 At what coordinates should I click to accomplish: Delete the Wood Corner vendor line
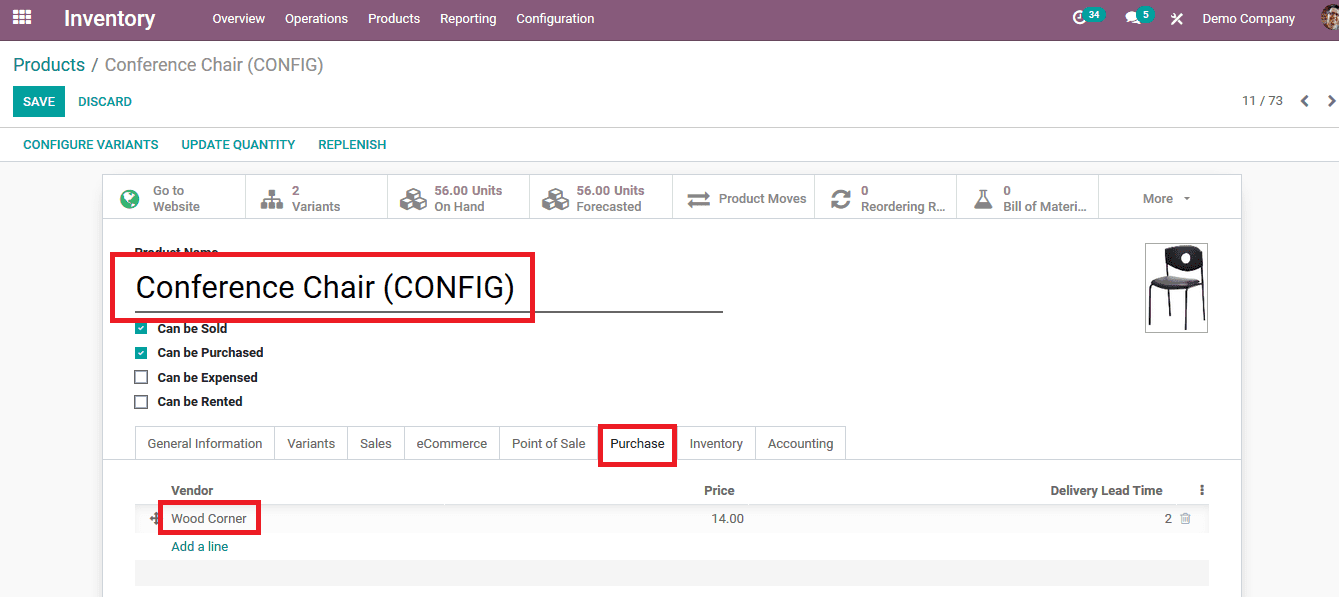[x=1185, y=519]
